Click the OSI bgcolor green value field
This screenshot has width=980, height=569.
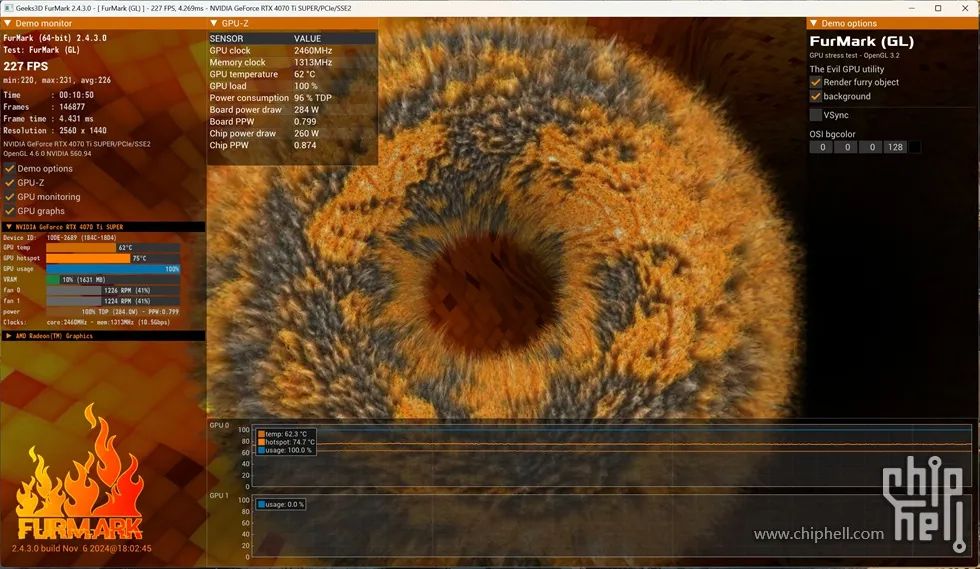click(847, 147)
